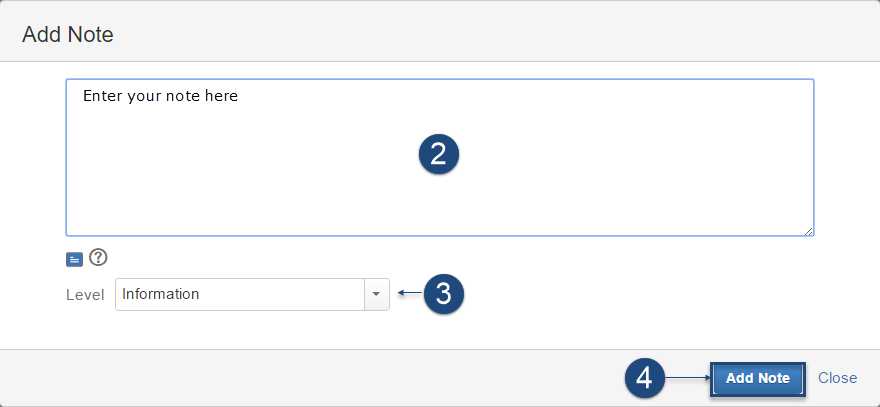Click the blue note template icon
This screenshot has height=407, width=880.
tap(74, 259)
